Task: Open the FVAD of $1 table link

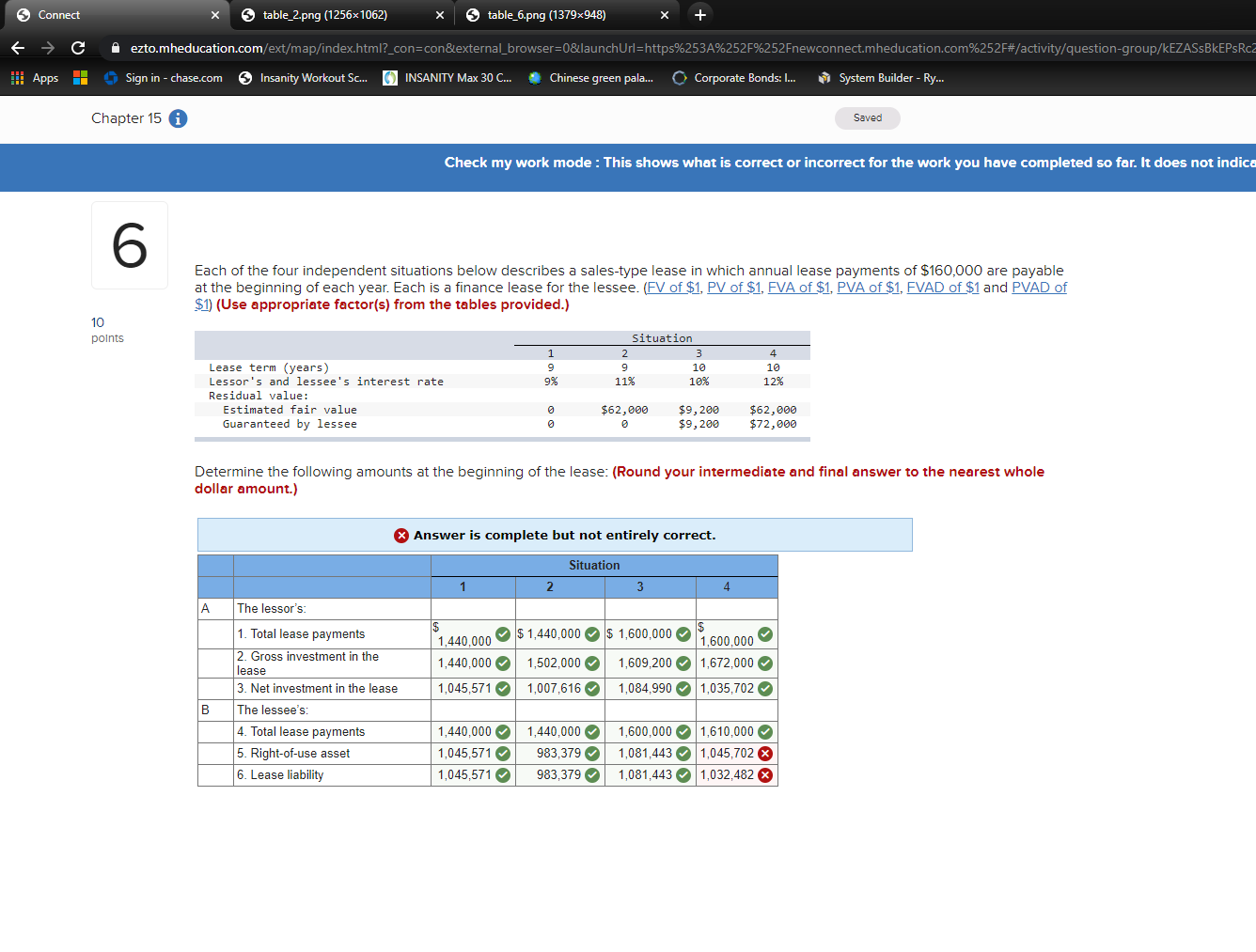Action: 943,288
